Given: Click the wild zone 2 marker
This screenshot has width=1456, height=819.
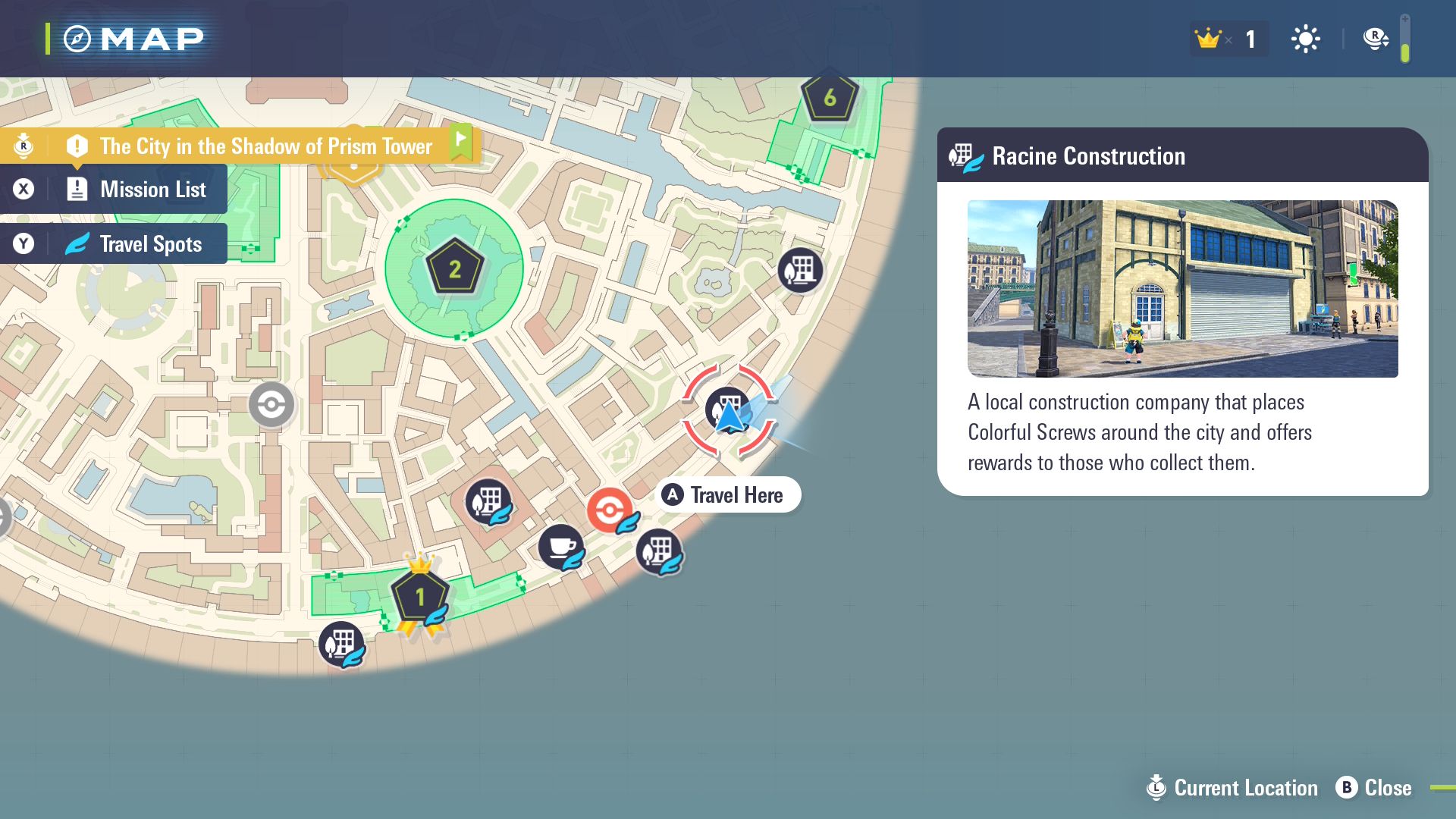Looking at the screenshot, I should tap(454, 268).
